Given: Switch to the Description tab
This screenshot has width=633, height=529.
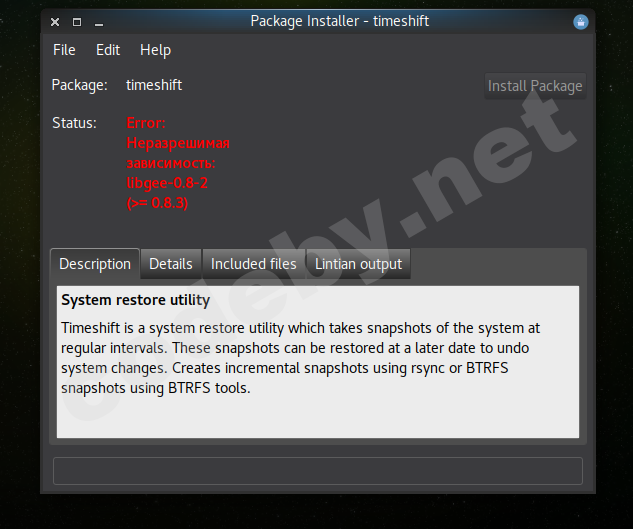Looking at the screenshot, I should (x=95, y=264).
